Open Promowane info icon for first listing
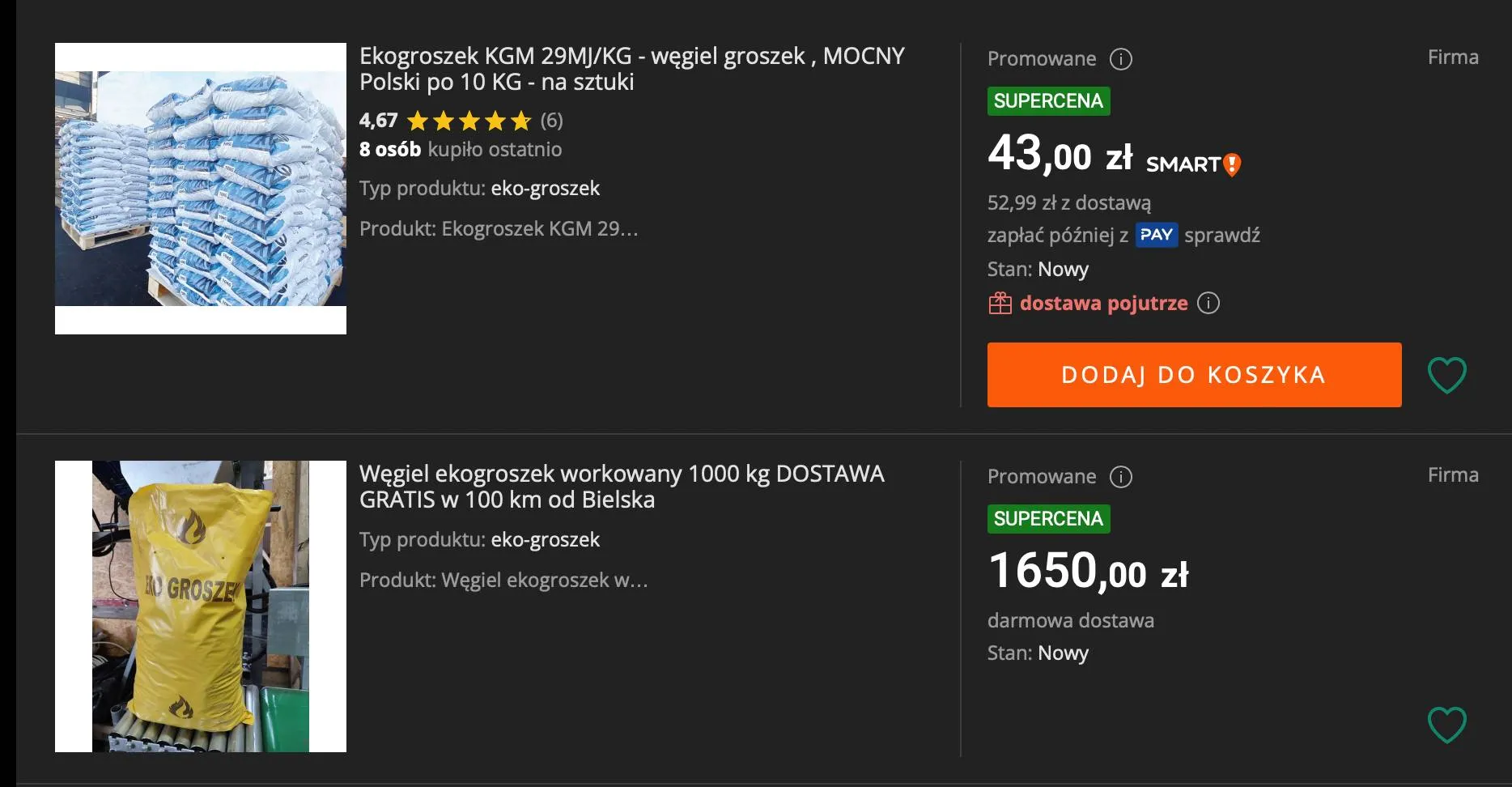Image resolution: width=1512 pixels, height=787 pixels. click(1120, 59)
